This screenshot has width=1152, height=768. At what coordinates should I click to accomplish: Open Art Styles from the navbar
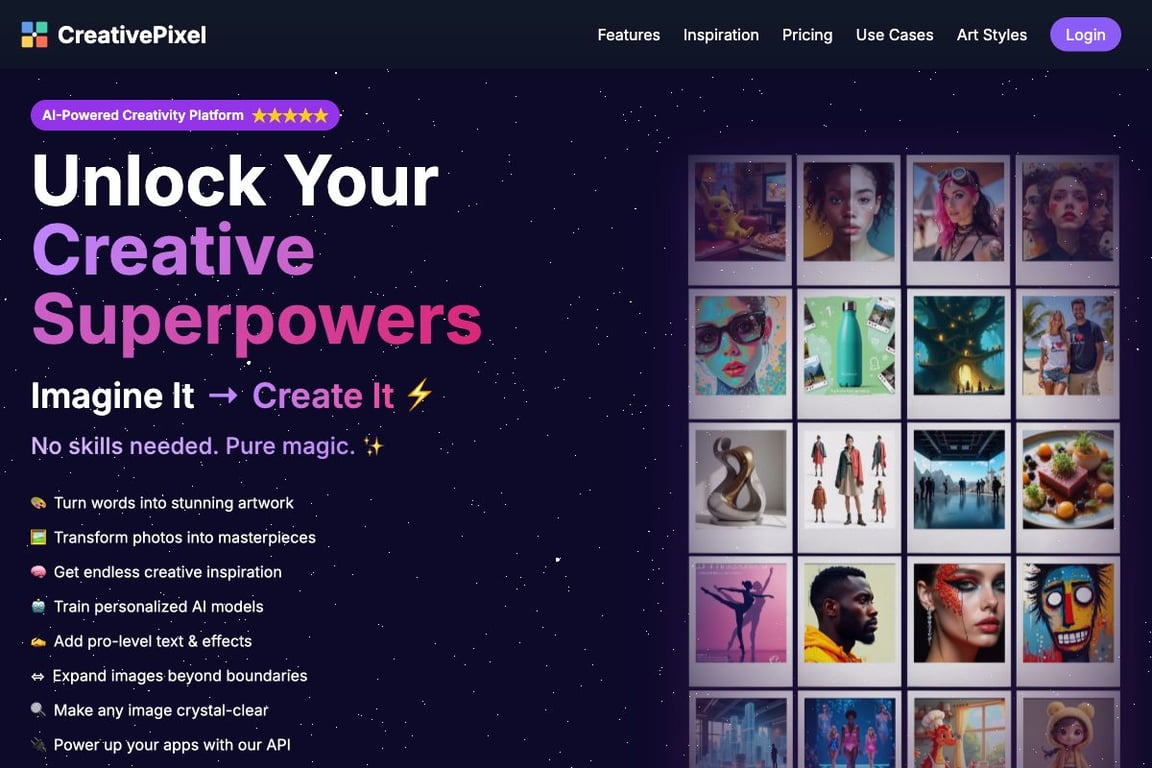991,35
